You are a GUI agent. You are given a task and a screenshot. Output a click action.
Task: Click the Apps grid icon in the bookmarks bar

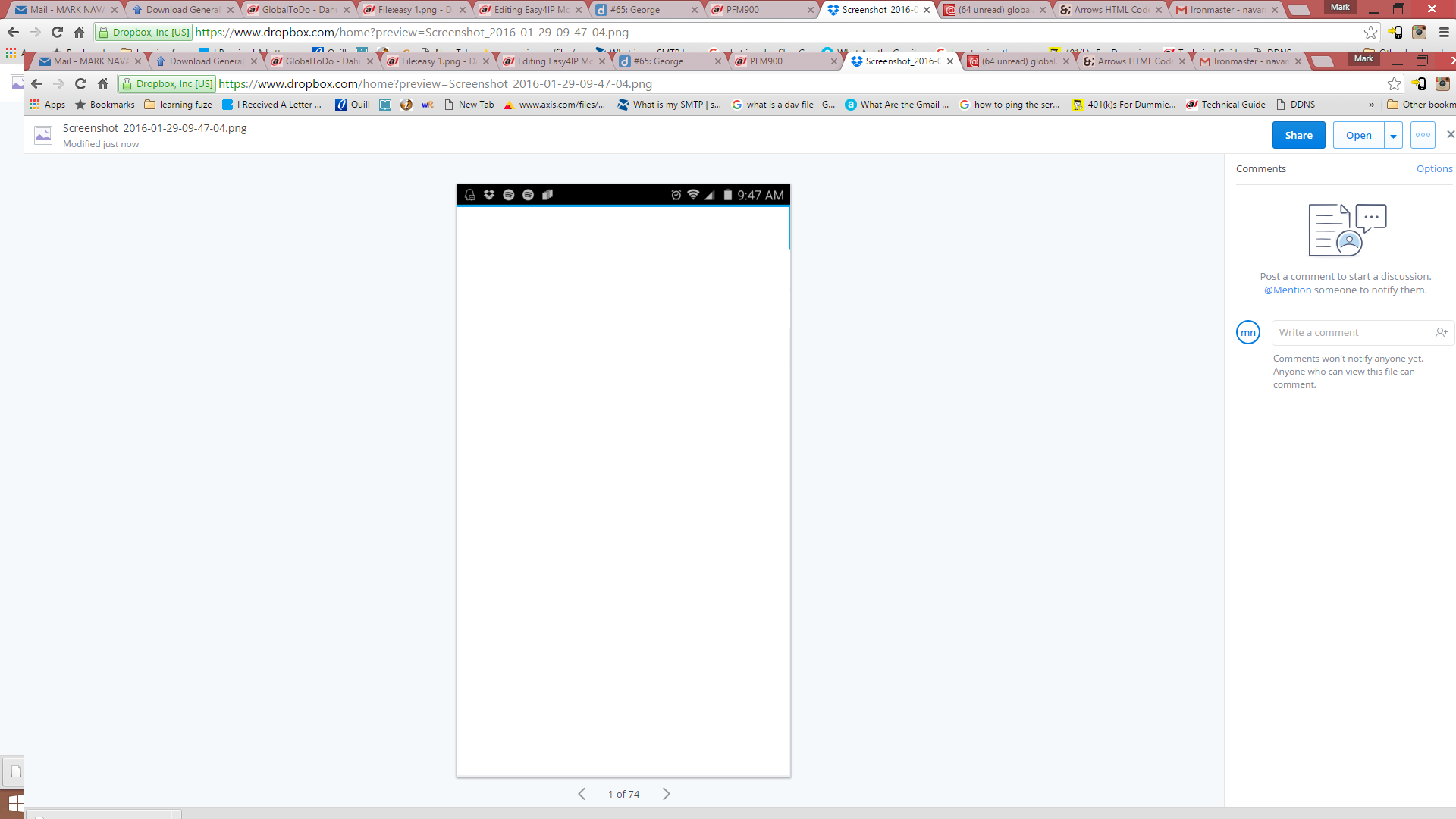click(35, 105)
